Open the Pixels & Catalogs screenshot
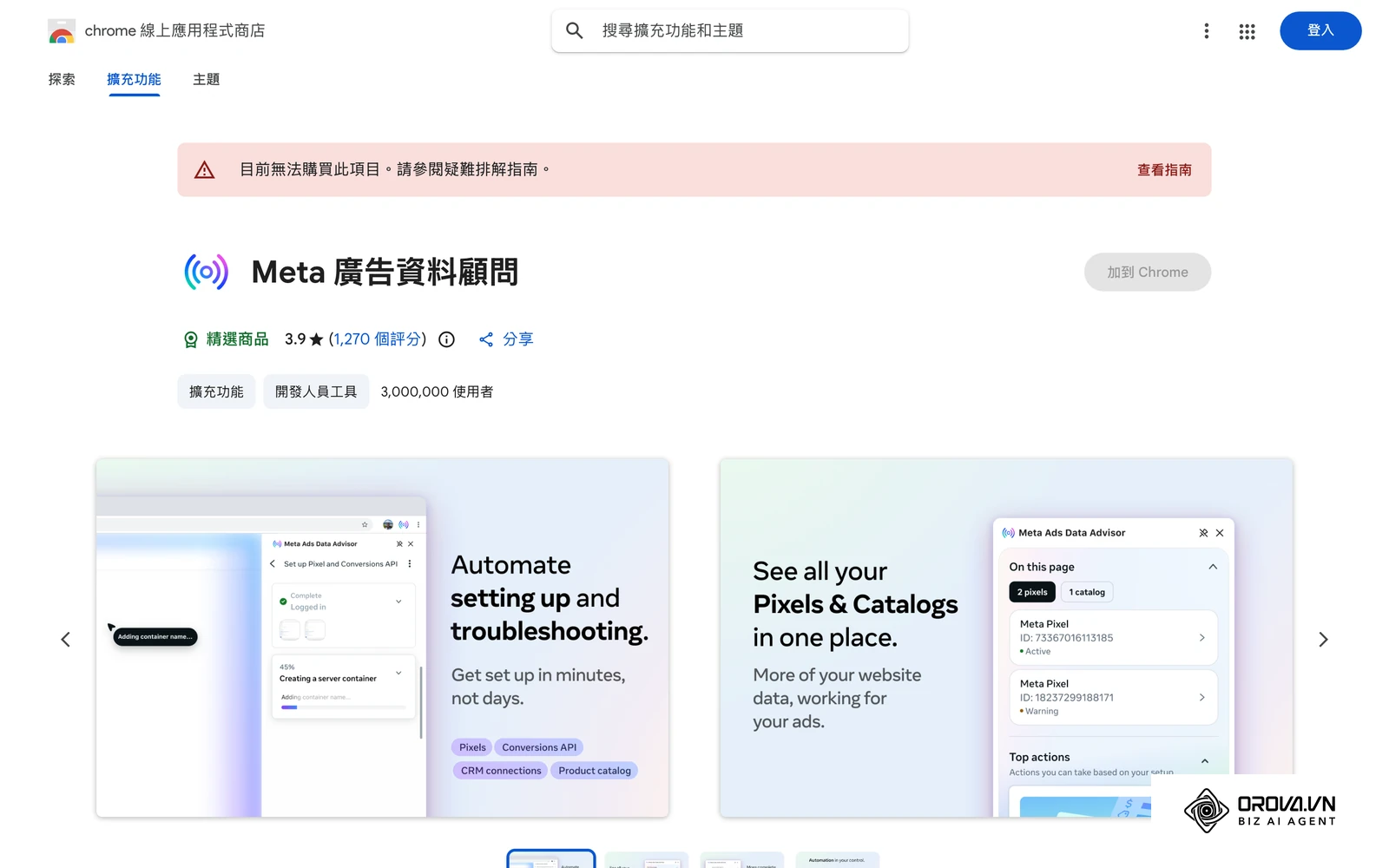 [1006, 638]
